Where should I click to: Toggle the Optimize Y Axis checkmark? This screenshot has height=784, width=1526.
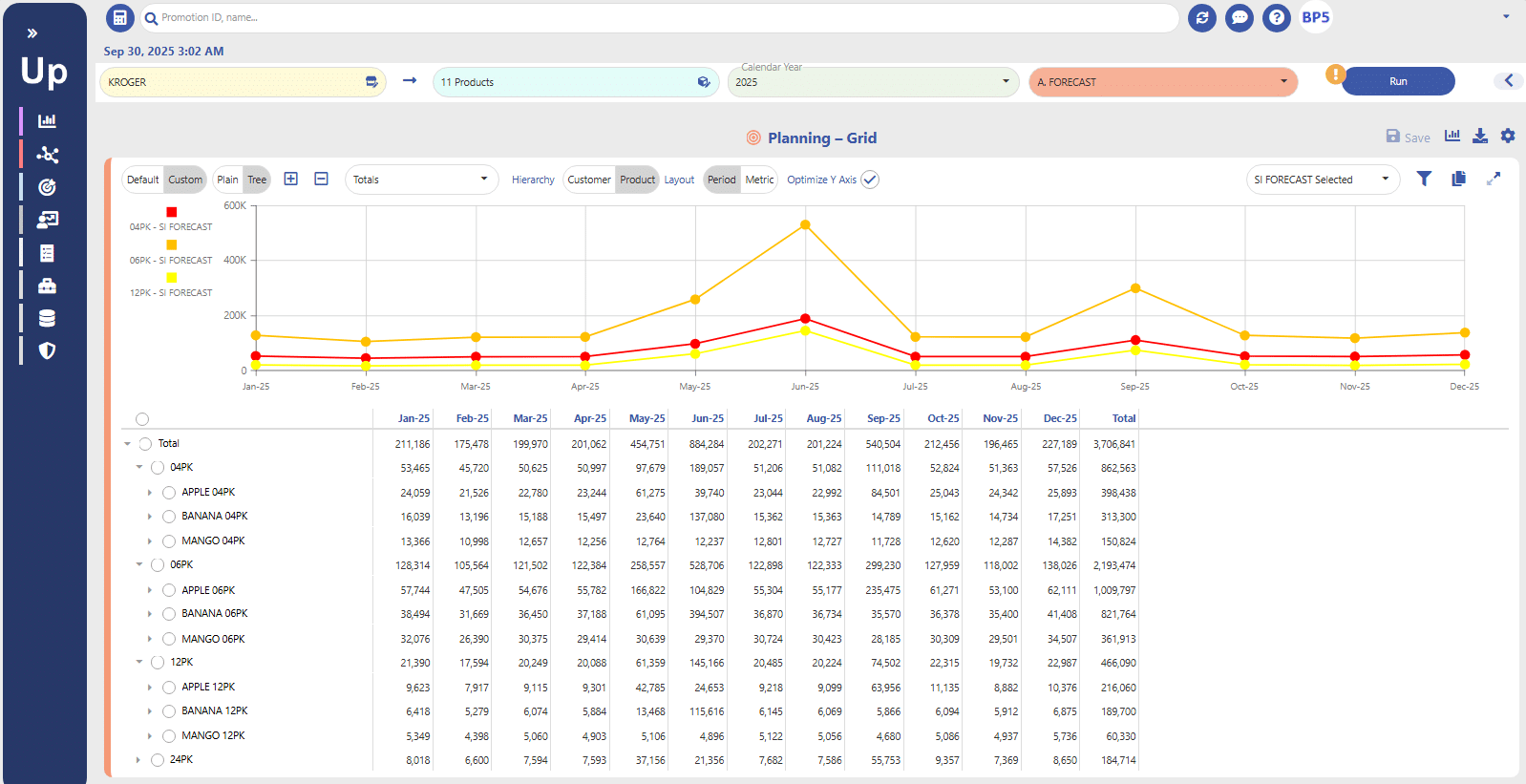coord(869,180)
